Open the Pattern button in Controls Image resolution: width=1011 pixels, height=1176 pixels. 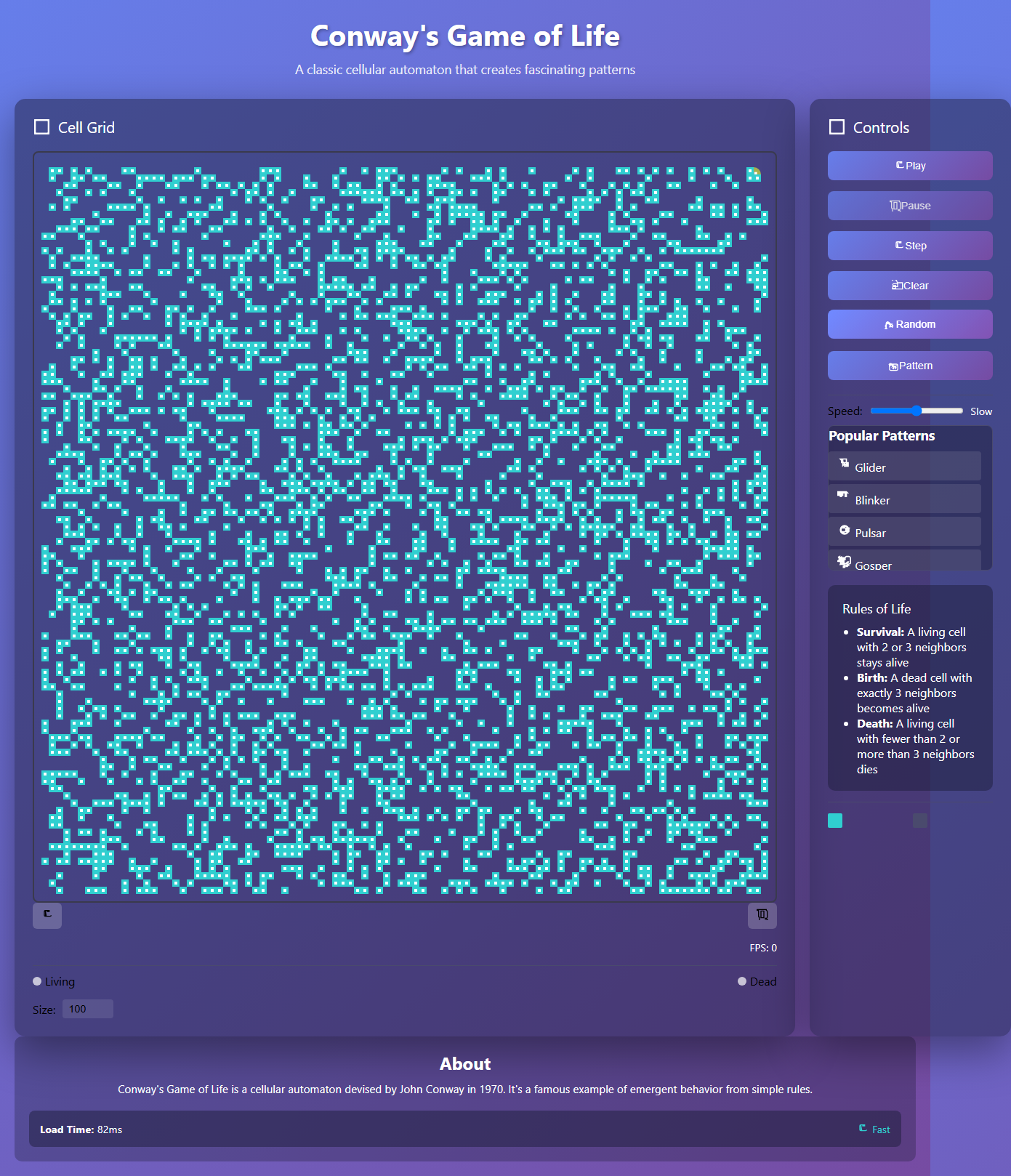(910, 366)
